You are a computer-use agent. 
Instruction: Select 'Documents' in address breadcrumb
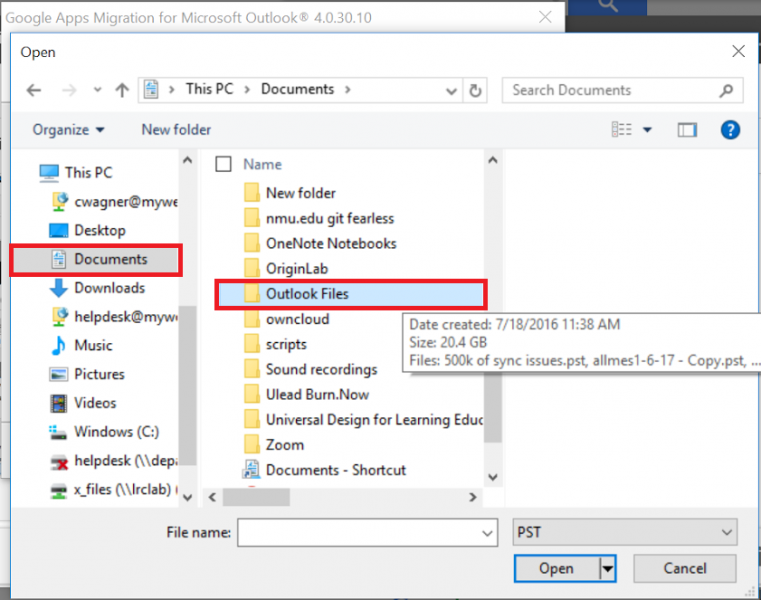tap(298, 89)
